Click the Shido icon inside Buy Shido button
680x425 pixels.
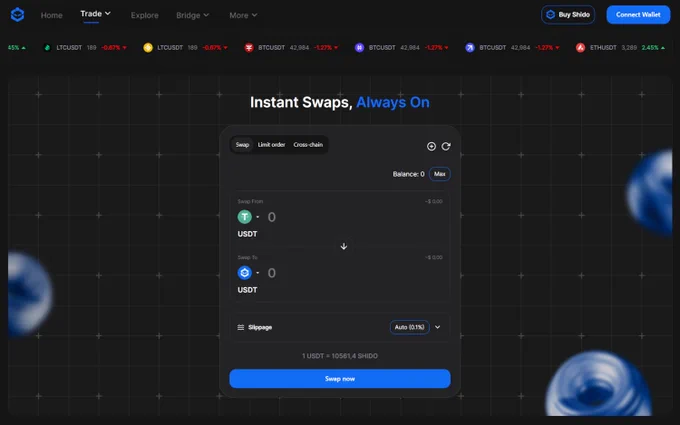(550, 15)
